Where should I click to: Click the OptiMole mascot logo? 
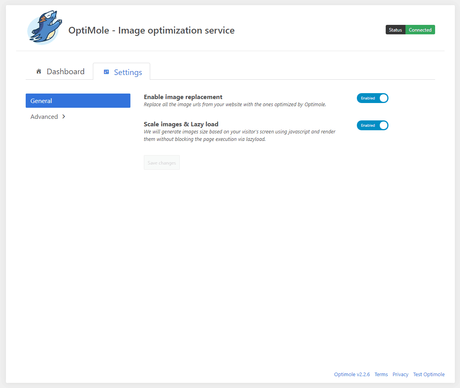pyautogui.click(x=45, y=27)
